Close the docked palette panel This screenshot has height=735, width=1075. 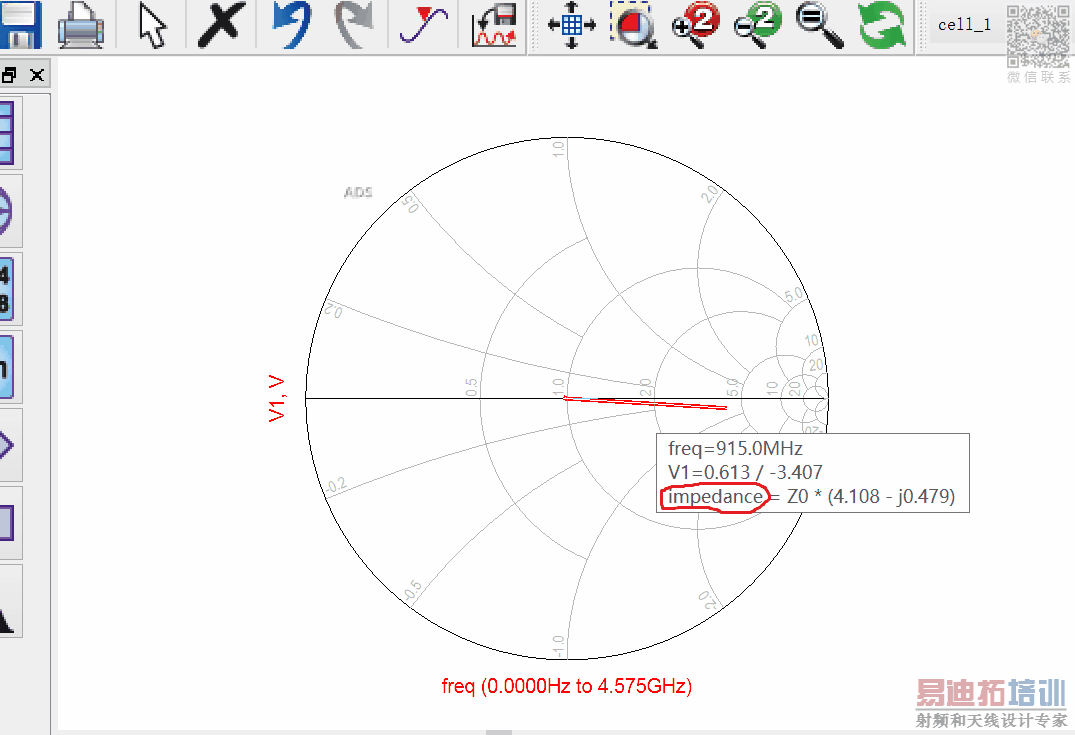coord(36,75)
